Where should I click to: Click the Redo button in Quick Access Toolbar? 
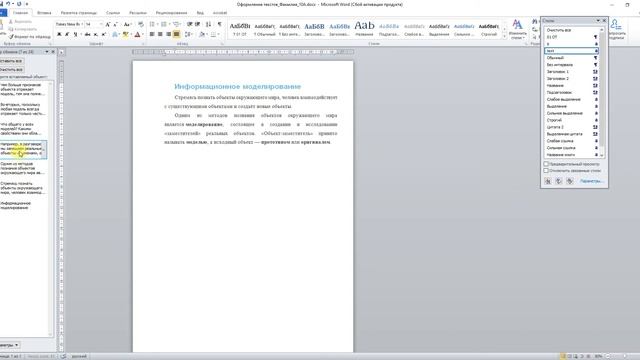pos(19,4)
